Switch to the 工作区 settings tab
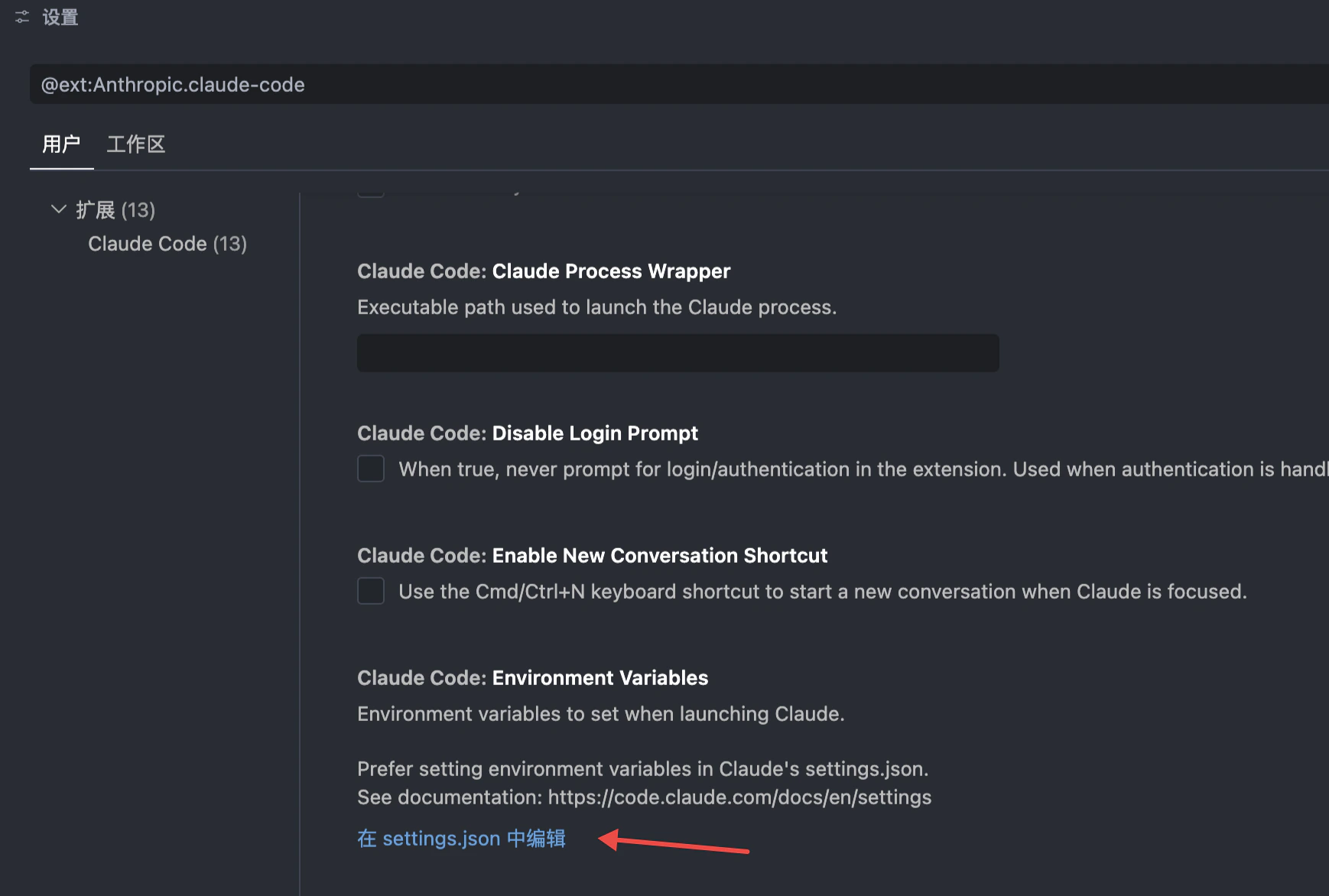The width and height of the screenshot is (1329, 896). (x=136, y=144)
